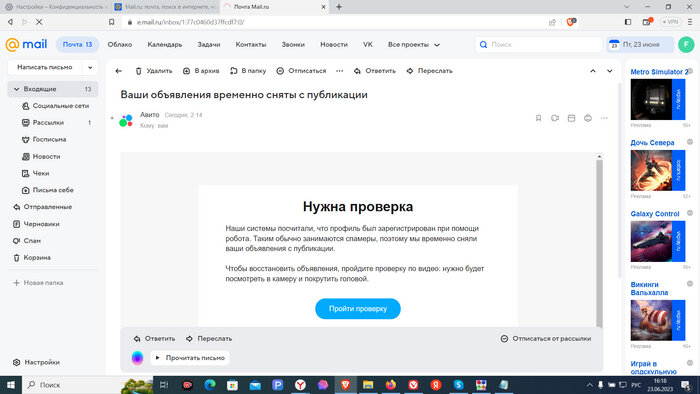The width and height of the screenshot is (700, 394).
Task: Open Облако in top navigation
Action: (120, 45)
